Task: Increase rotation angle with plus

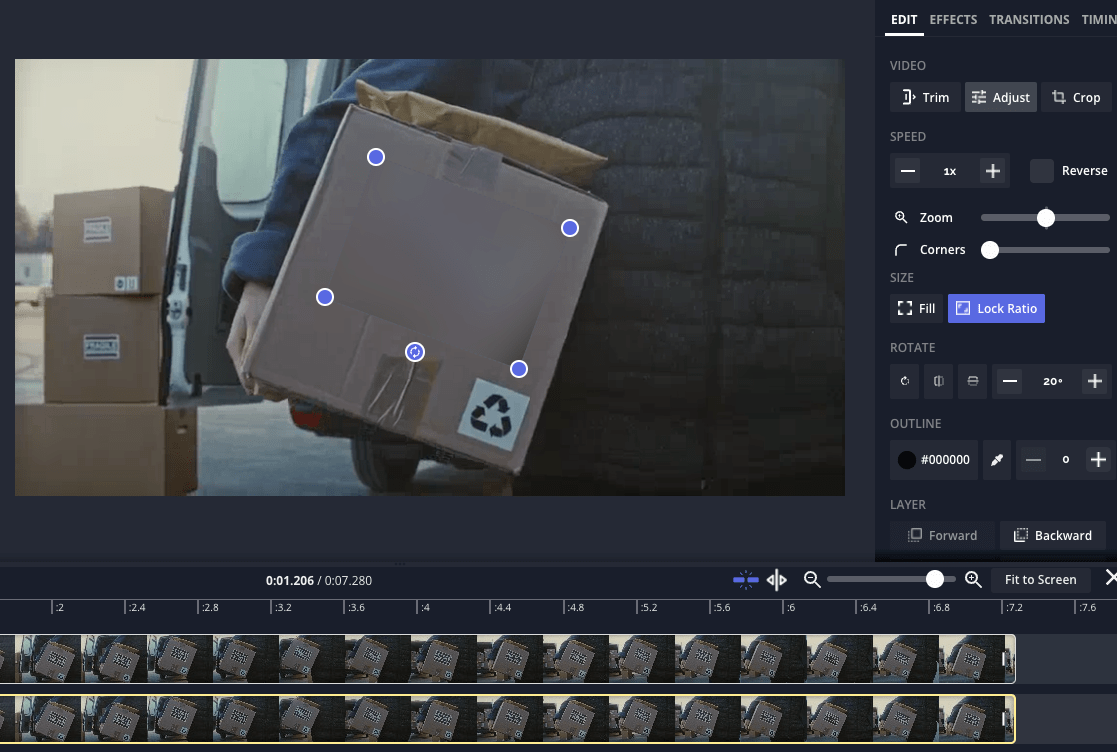Action: (x=1095, y=381)
